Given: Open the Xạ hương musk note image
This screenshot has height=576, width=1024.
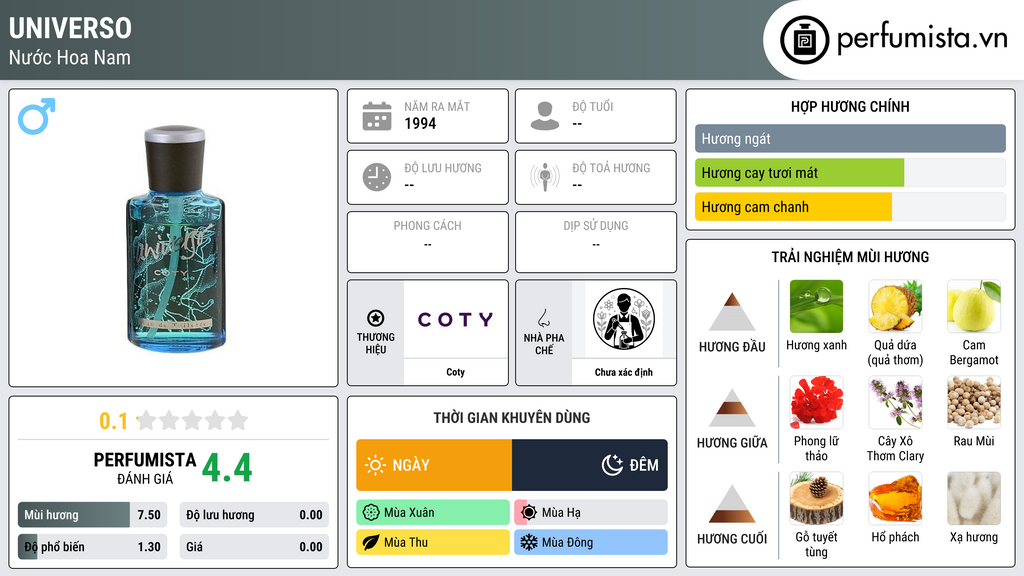Looking at the screenshot, I should click(x=974, y=498).
